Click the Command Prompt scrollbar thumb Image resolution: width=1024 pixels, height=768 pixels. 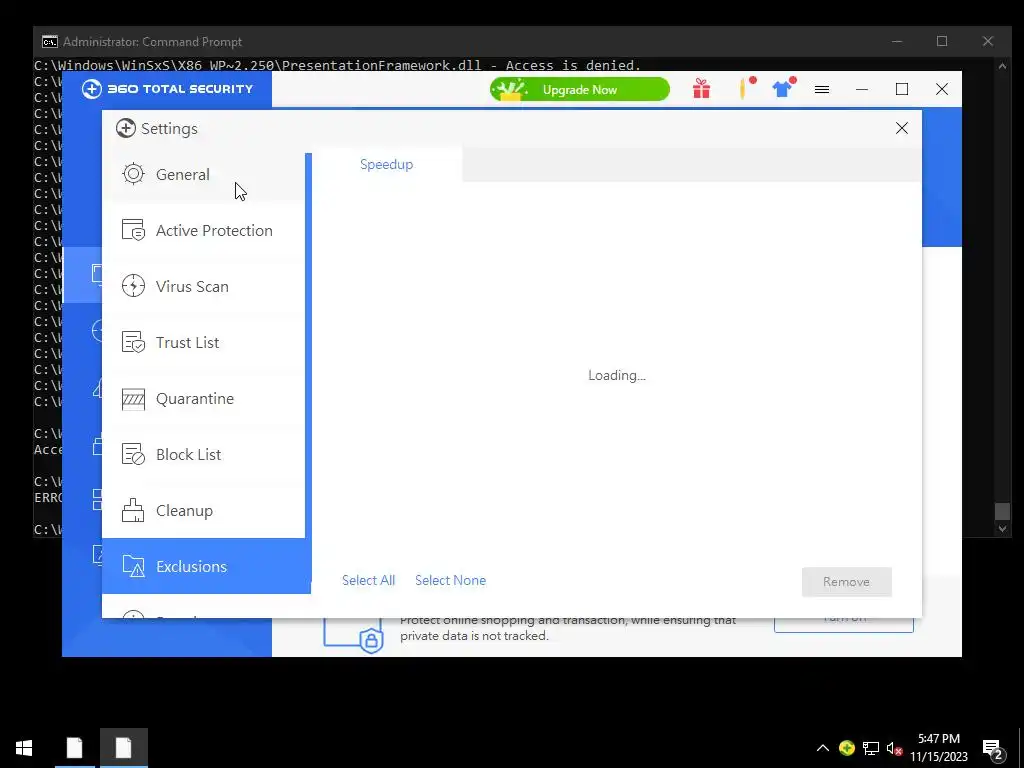[1002, 511]
